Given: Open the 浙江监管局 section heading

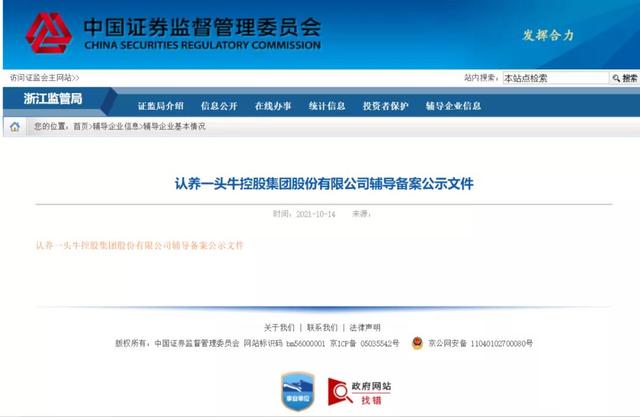Looking at the screenshot, I should 53,98.
